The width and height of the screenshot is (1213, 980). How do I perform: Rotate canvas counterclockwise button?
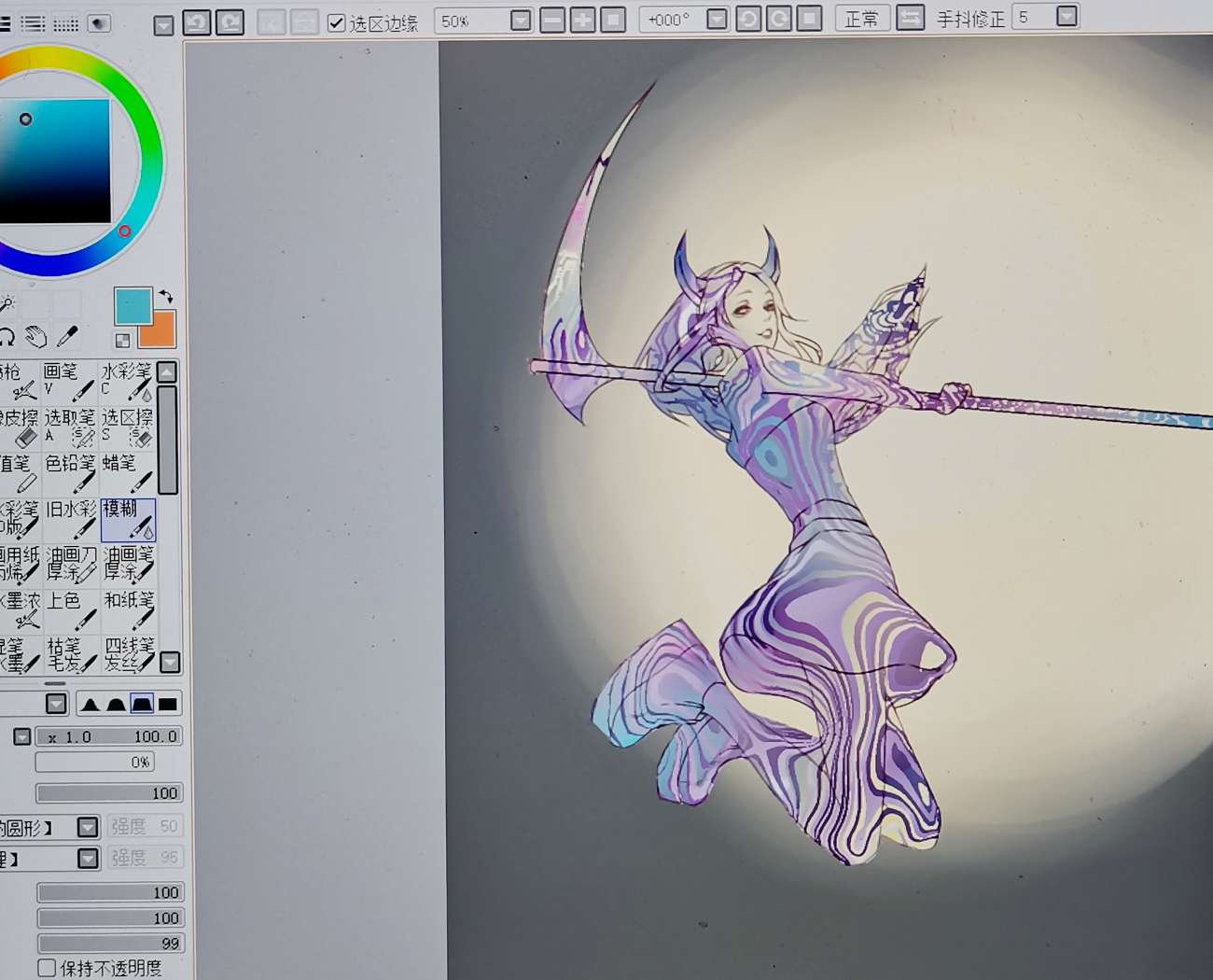point(747,19)
